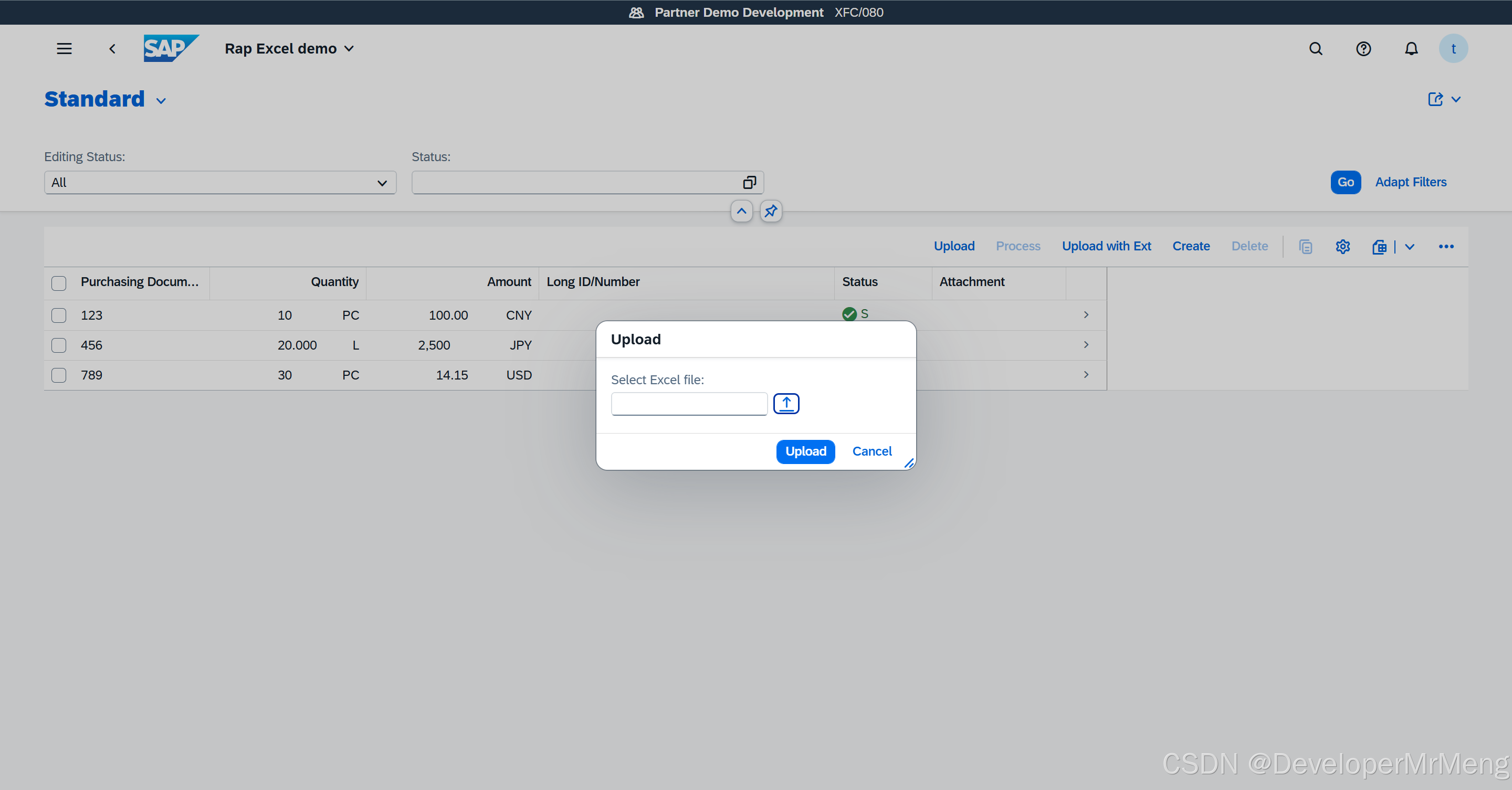1512x790 pixels.
Task: Open the search magnifier icon
Action: coord(1315,49)
